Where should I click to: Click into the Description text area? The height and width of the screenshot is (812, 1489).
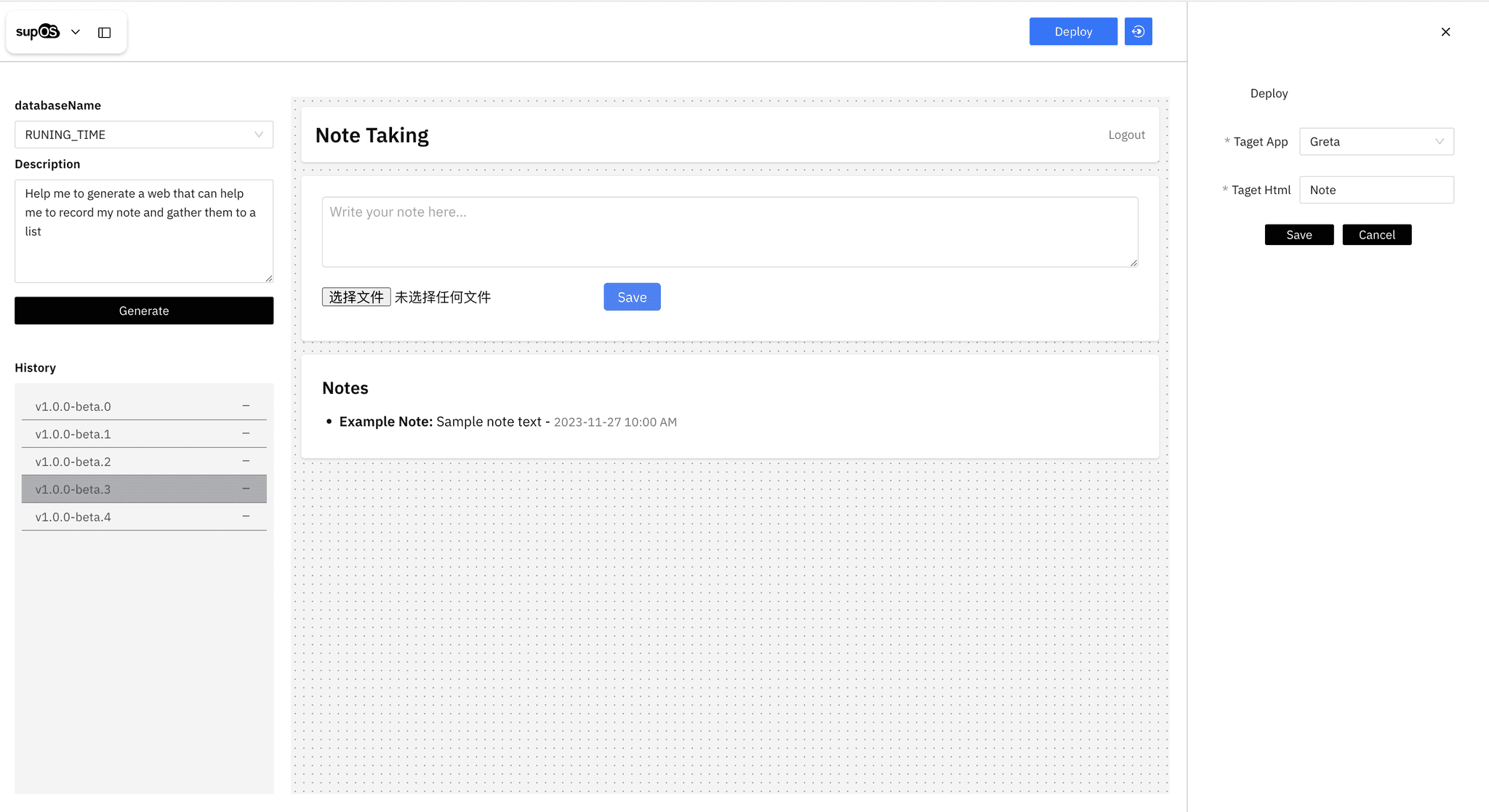tap(144, 231)
